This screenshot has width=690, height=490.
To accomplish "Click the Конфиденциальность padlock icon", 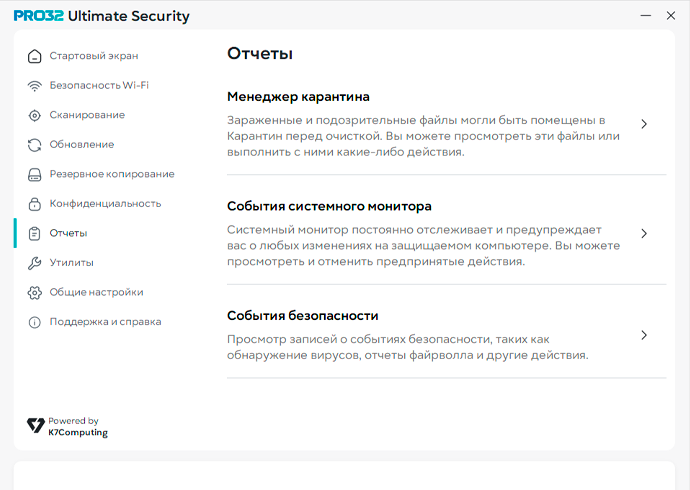I will tap(35, 204).
